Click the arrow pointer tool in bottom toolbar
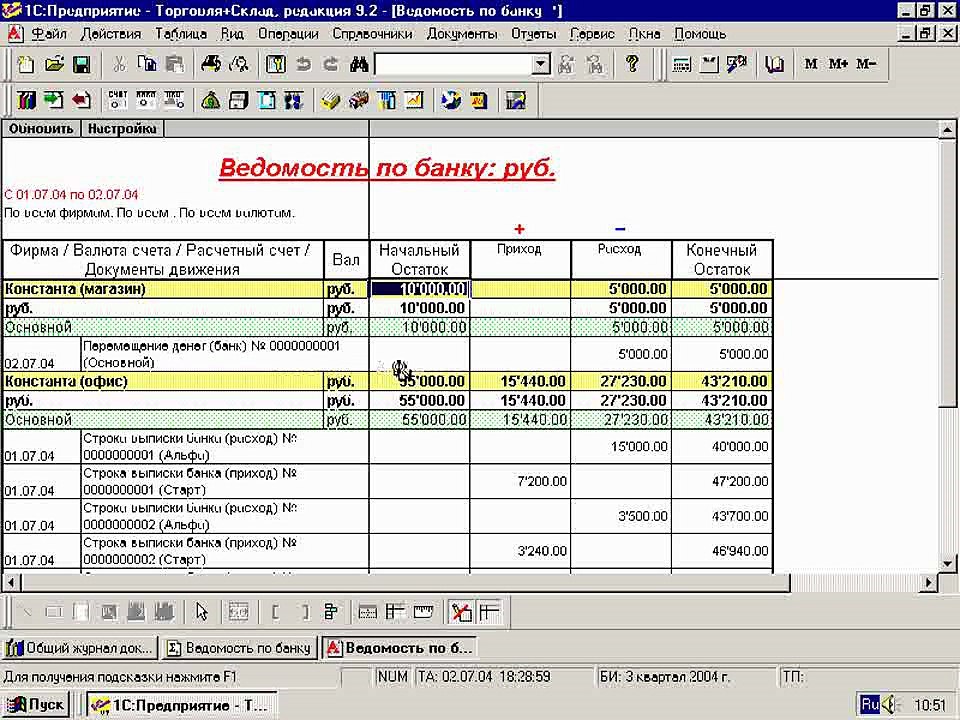This screenshot has height=720, width=960. 201,612
